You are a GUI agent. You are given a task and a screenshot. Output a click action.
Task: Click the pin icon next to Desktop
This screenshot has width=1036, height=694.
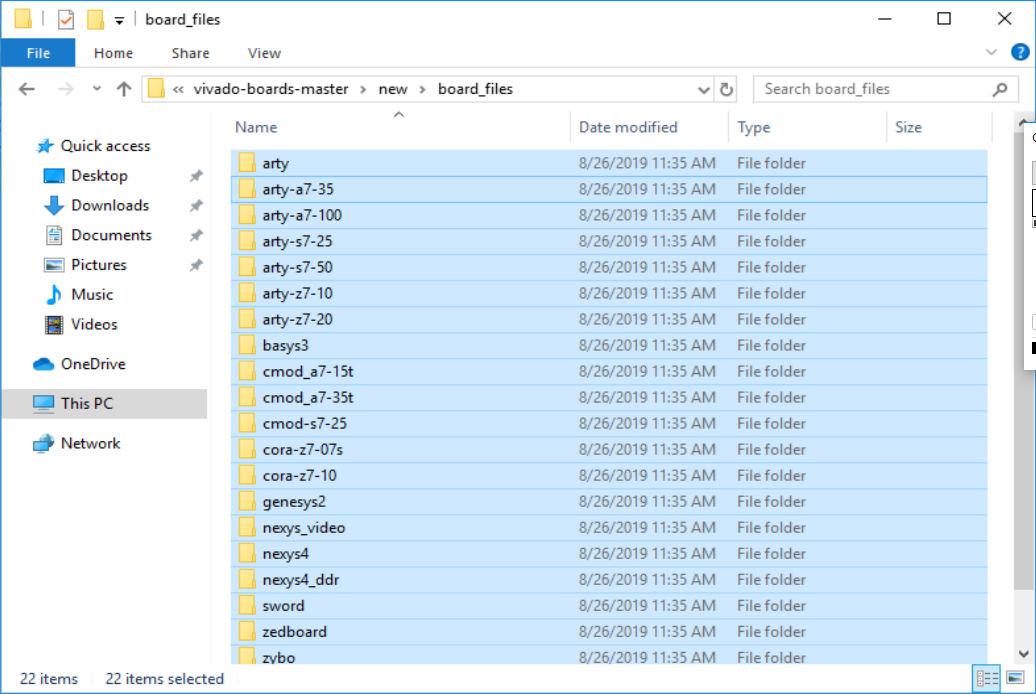(x=196, y=176)
